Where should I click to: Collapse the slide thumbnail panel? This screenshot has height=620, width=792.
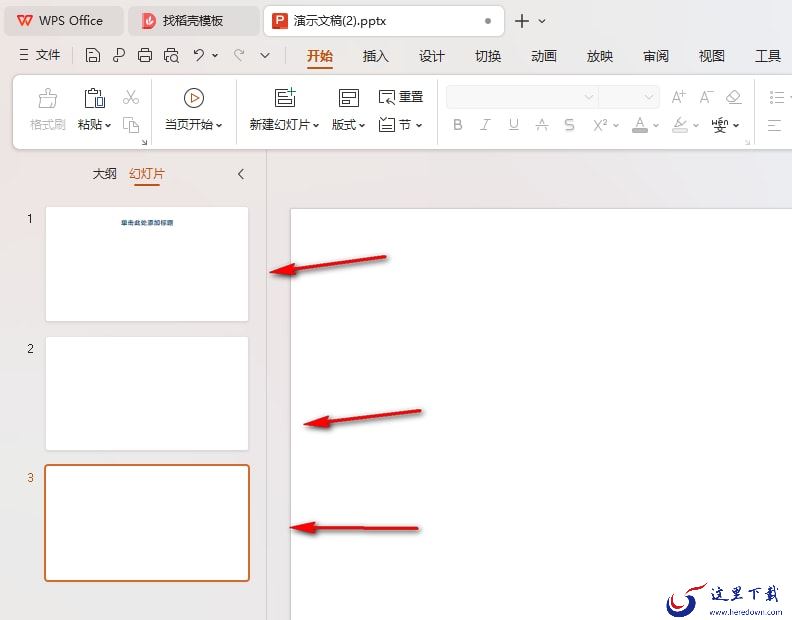(241, 174)
